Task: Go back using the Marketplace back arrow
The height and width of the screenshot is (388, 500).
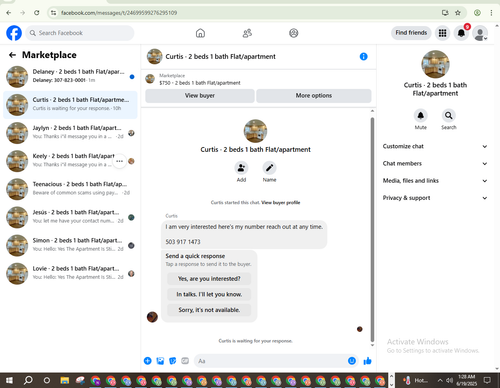Action: [x=12, y=55]
